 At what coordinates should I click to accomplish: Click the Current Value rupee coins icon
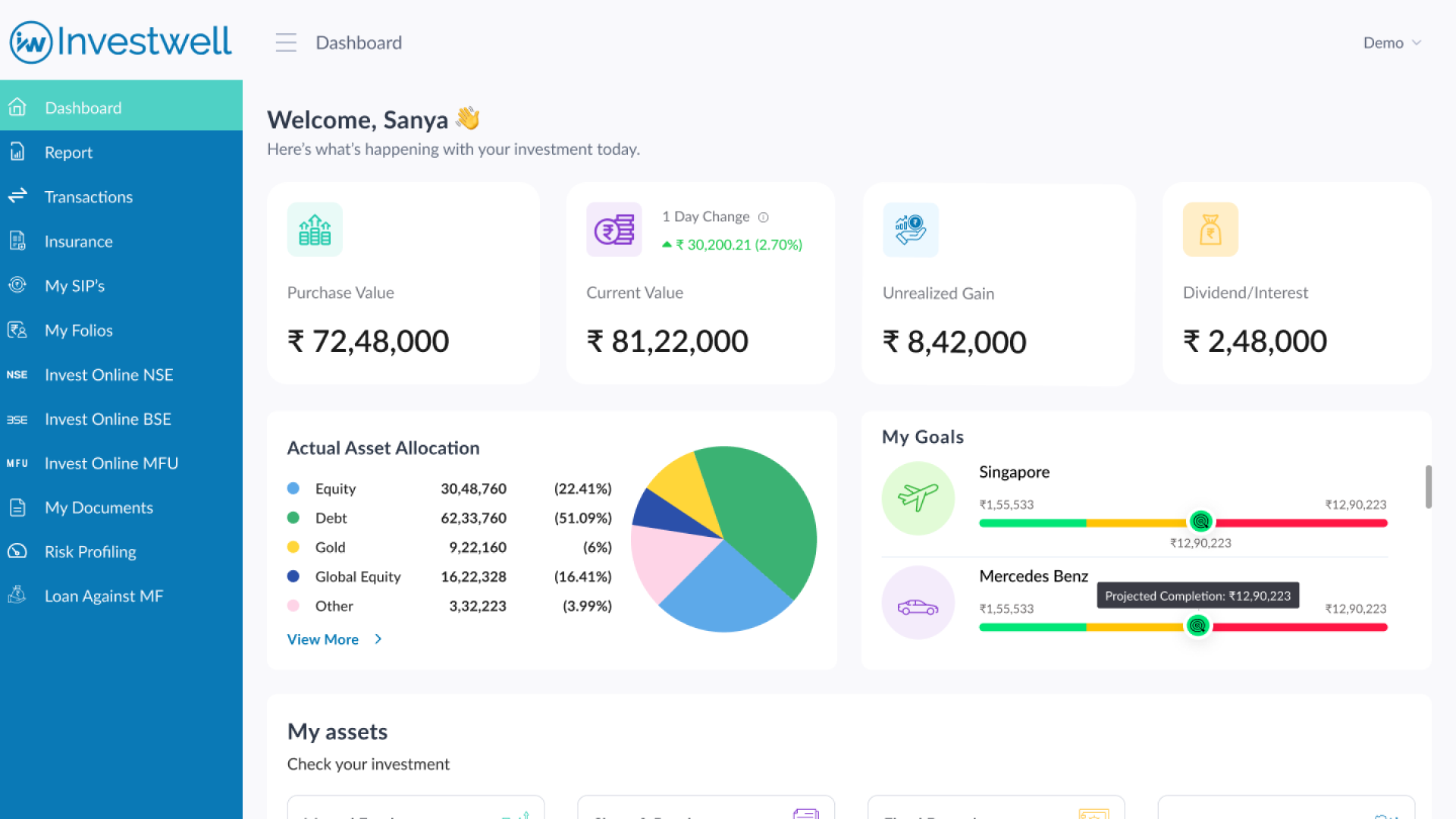click(614, 230)
